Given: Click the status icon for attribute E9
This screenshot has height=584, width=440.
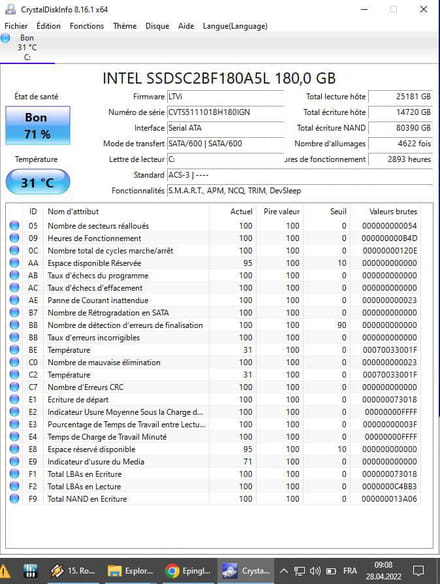Looking at the screenshot, I should pyautogui.click(x=14, y=461).
